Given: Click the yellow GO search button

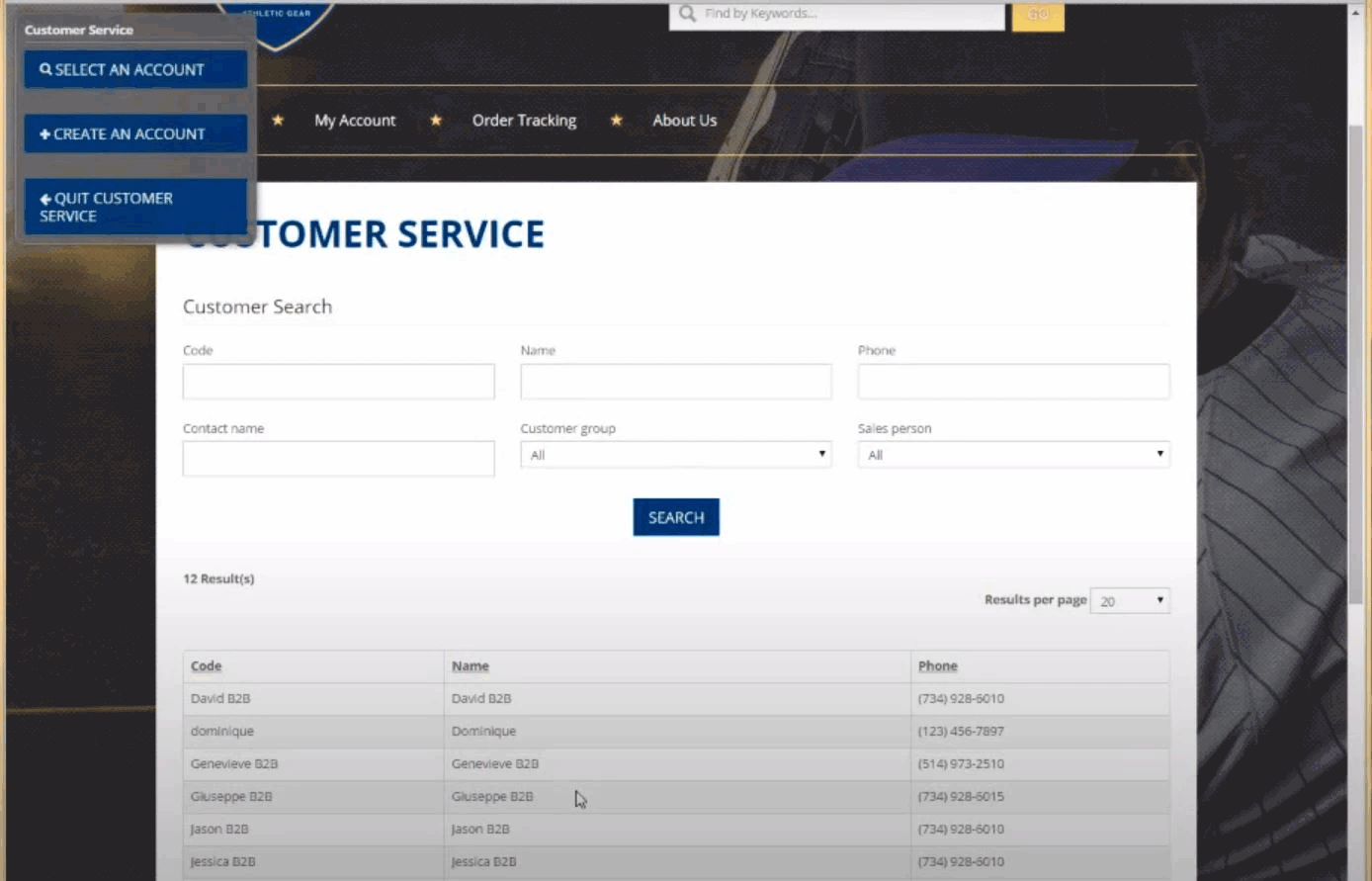Looking at the screenshot, I should click(1038, 15).
